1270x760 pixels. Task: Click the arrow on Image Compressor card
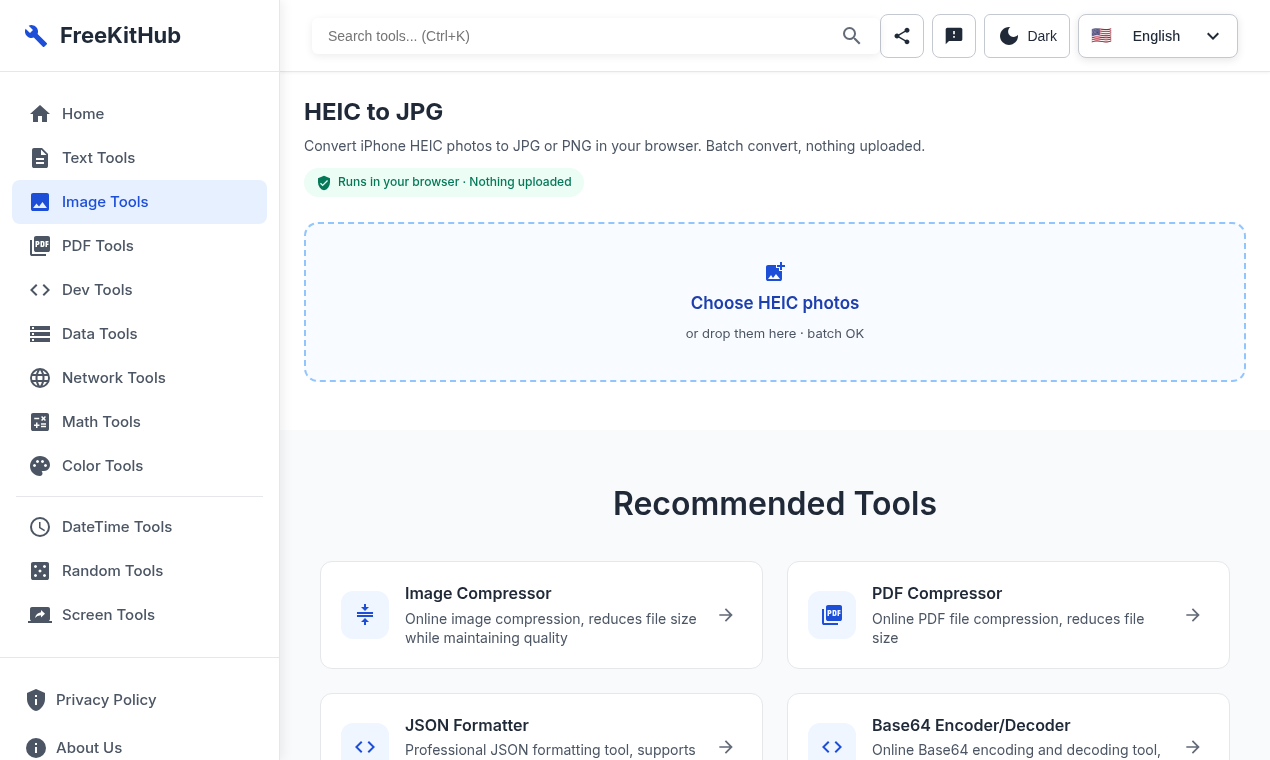point(726,615)
